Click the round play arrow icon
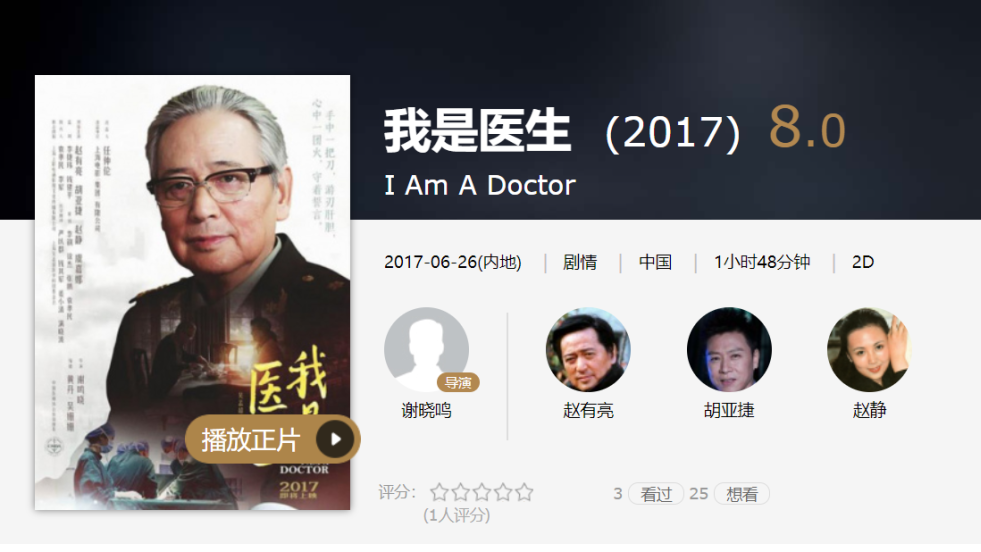The width and height of the screenshot is (981, 552). tap(335, 439)
